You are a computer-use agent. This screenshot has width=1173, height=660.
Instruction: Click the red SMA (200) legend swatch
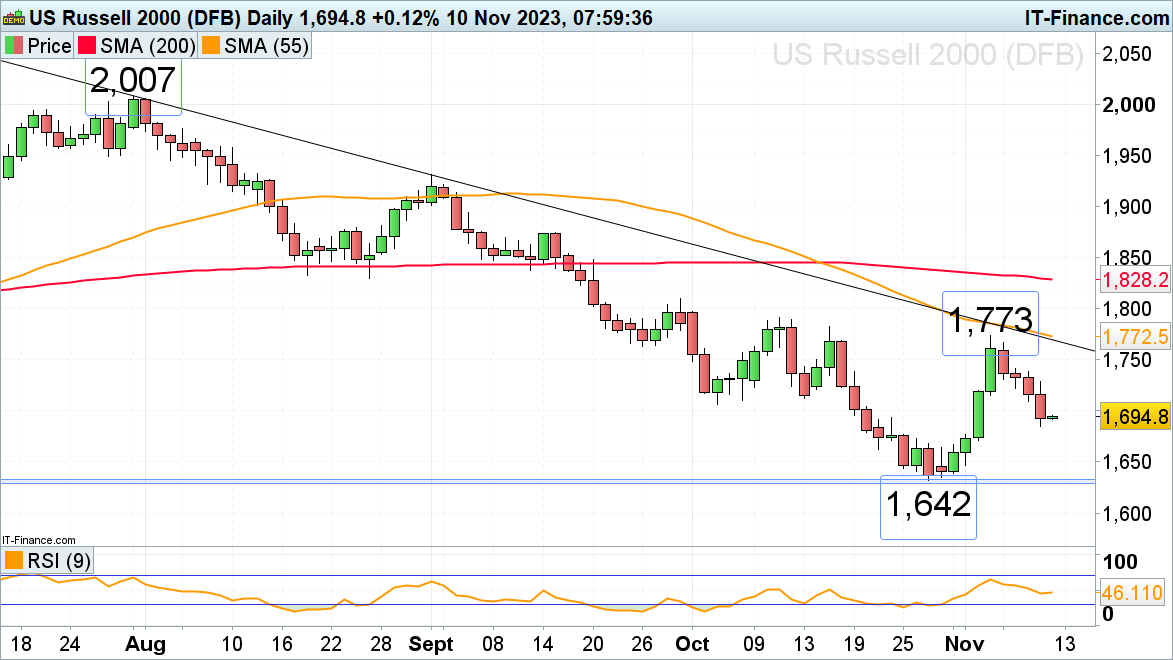coord(87,46)
